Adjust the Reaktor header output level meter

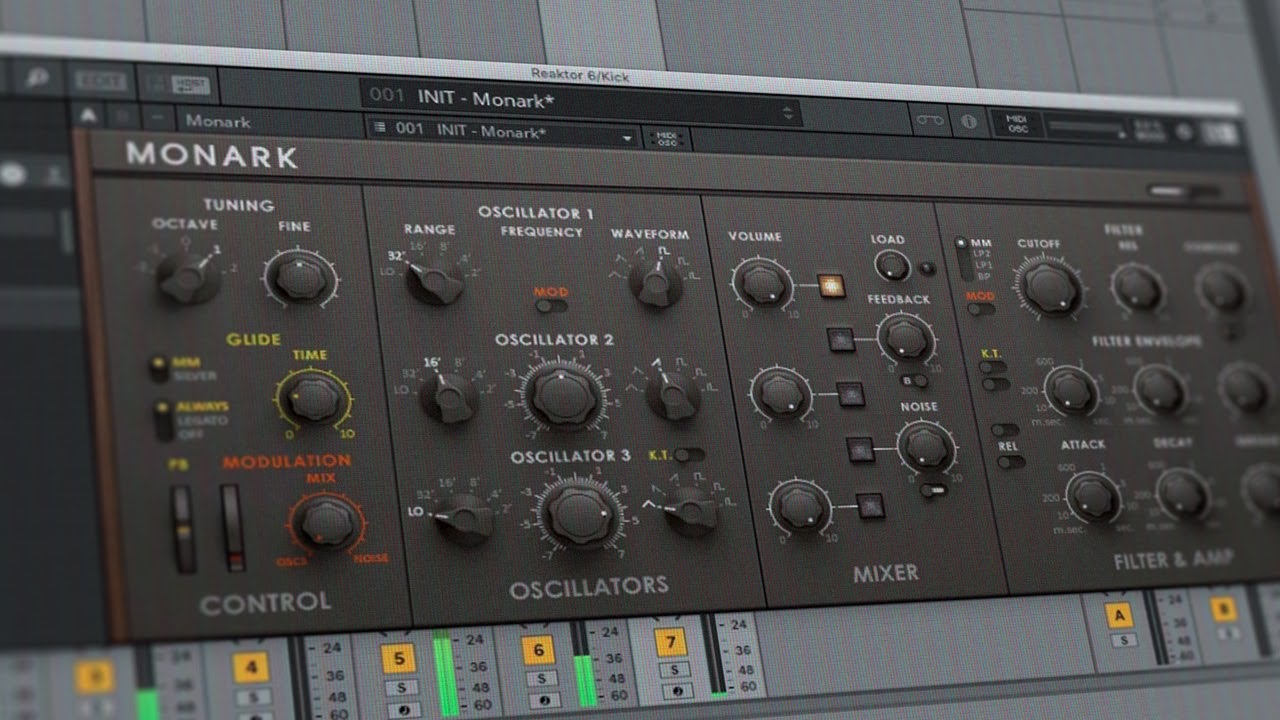(x=1087, y=129)
